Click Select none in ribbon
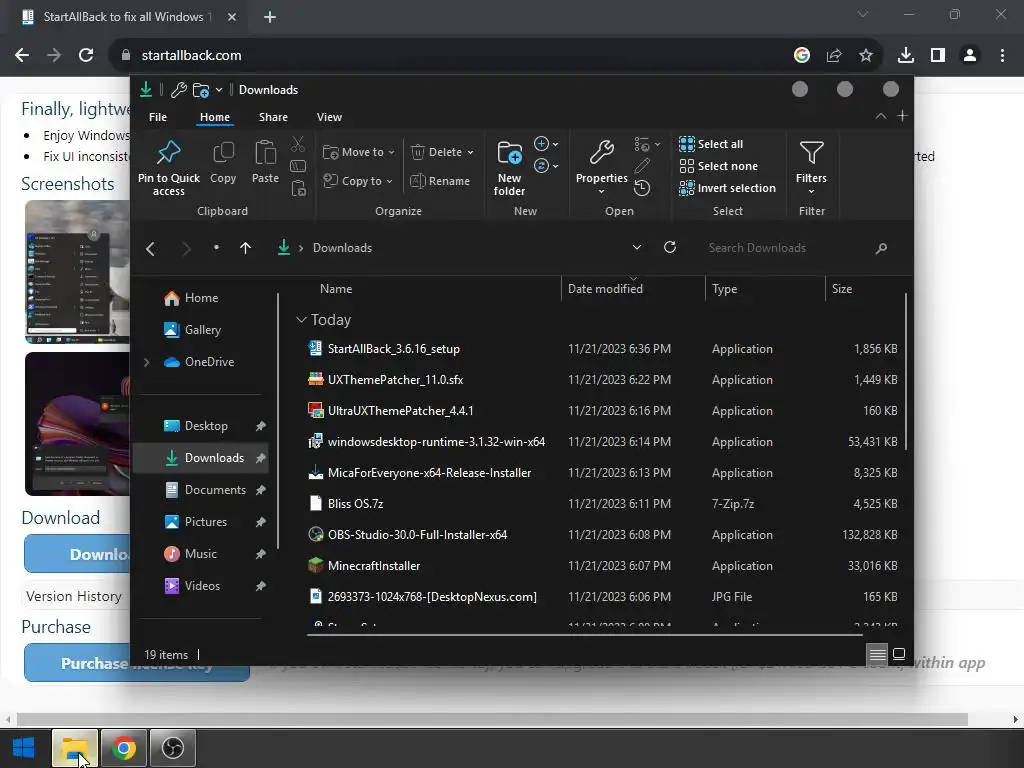The image size is (1024, 768). (x=718, y=166)
